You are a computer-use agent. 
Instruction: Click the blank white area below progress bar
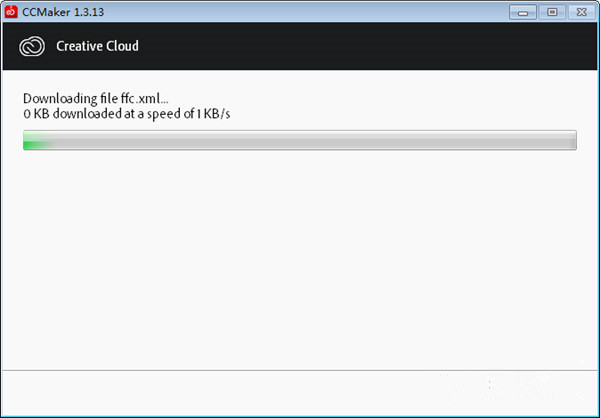point(300,260)
